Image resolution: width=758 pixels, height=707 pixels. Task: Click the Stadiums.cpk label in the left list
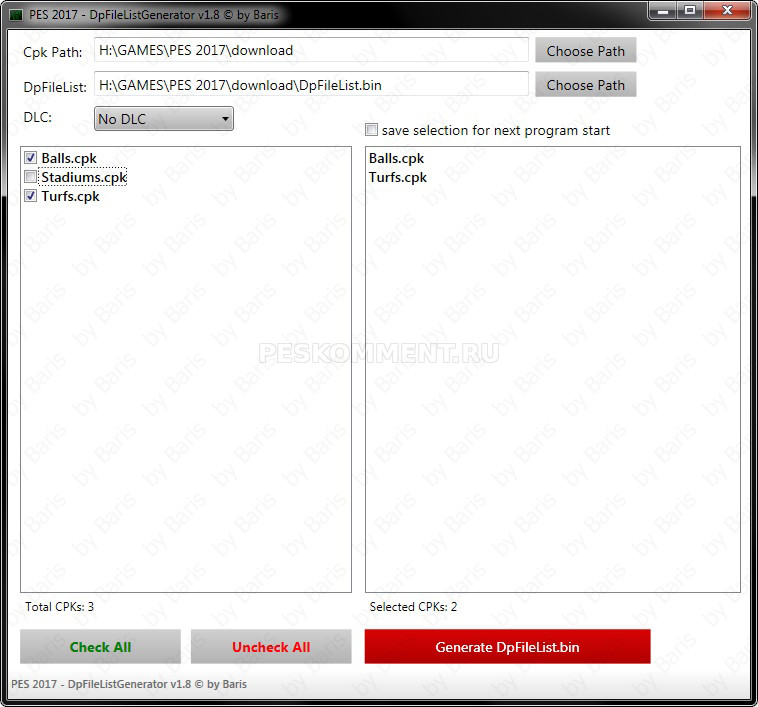[84, 177]
